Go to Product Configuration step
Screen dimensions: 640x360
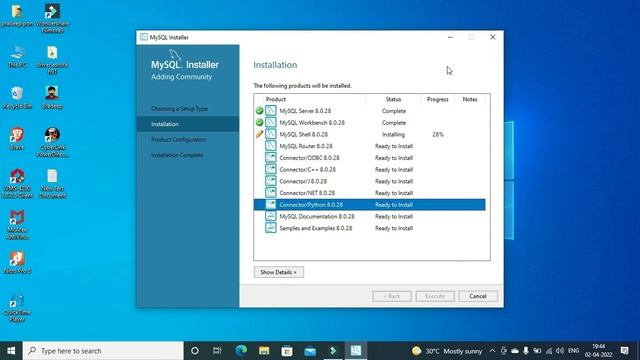(x=179, y=140)
